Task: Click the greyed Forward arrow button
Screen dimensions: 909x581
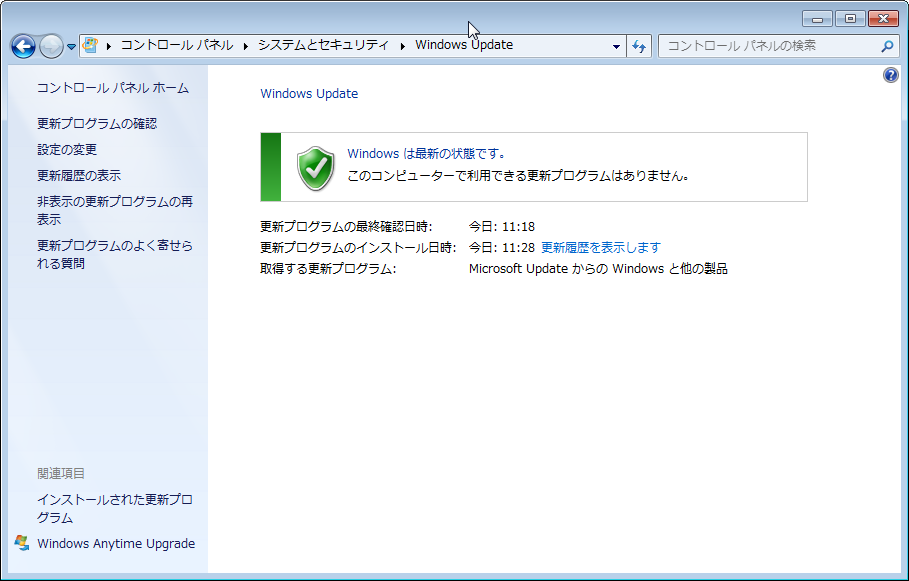Action: tap(51, 46)
